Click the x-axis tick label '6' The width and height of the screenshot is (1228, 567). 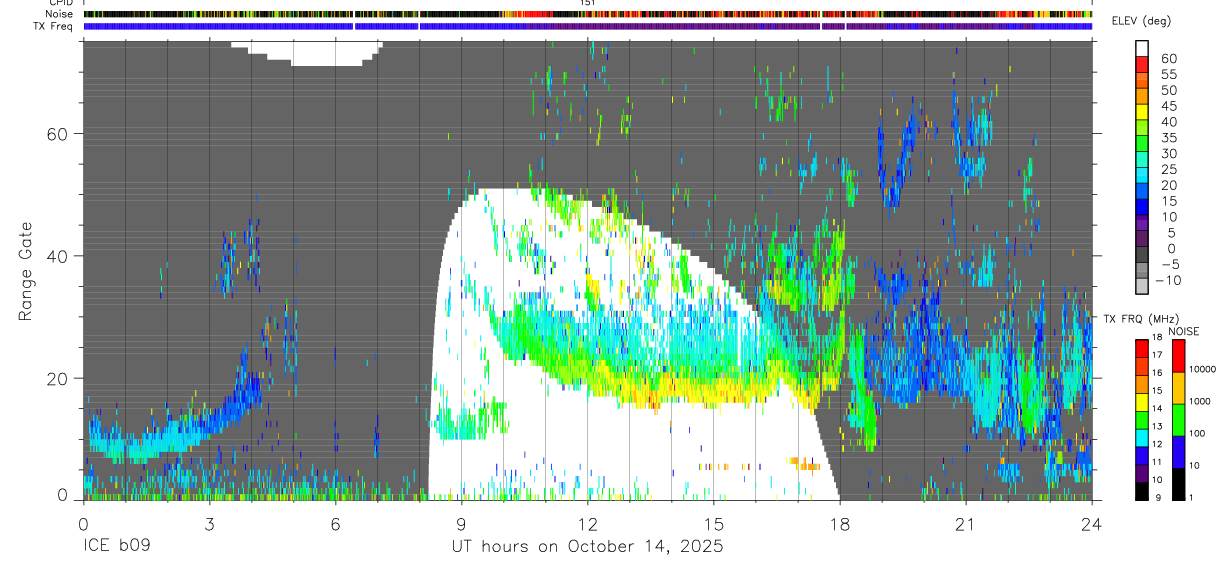pyautogui.click(x=335, y=524)
